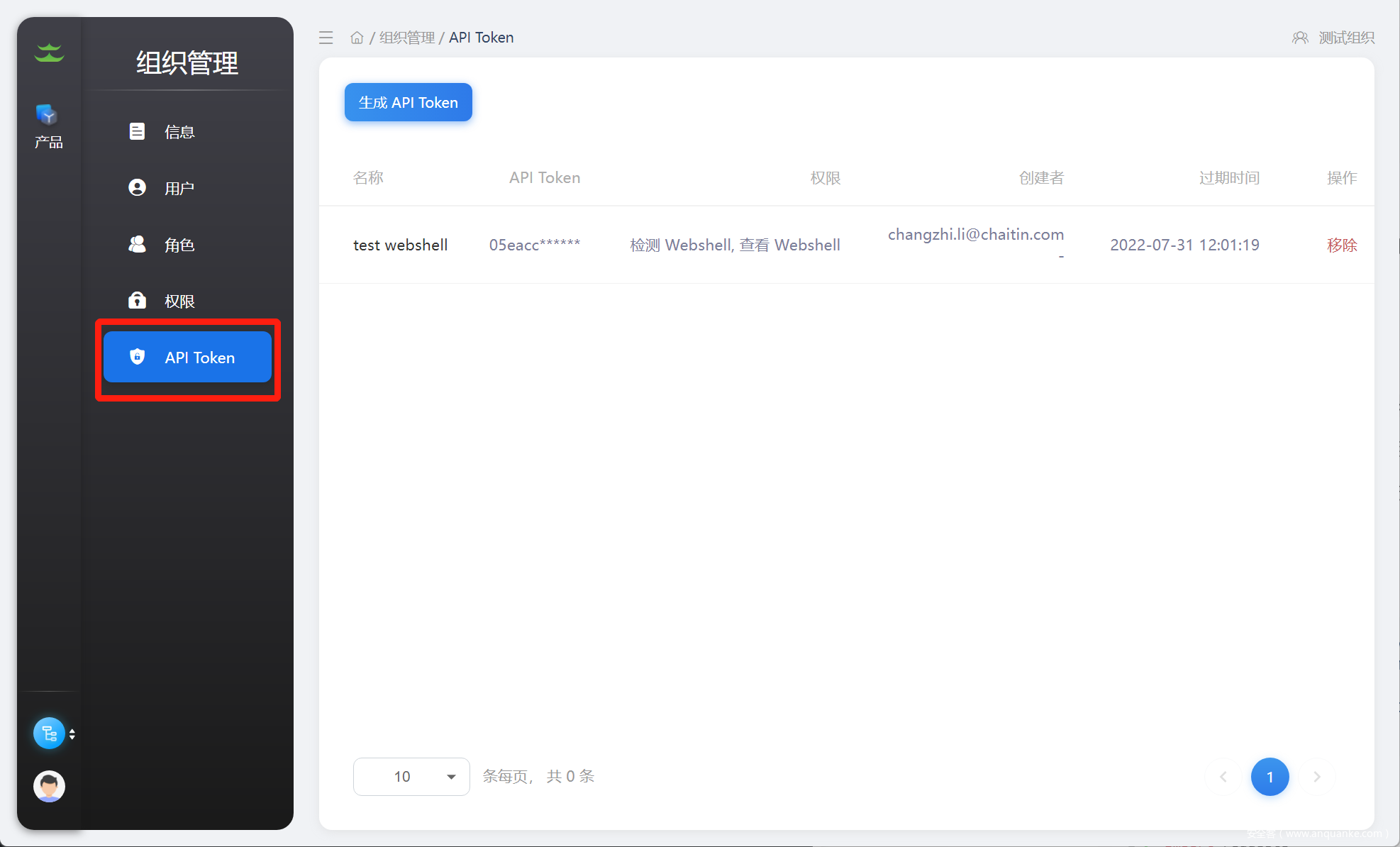The height and width of the screenshot is (847, 1400).
Task: Click 生成 API Token button
Action: (x=408, y=102)
